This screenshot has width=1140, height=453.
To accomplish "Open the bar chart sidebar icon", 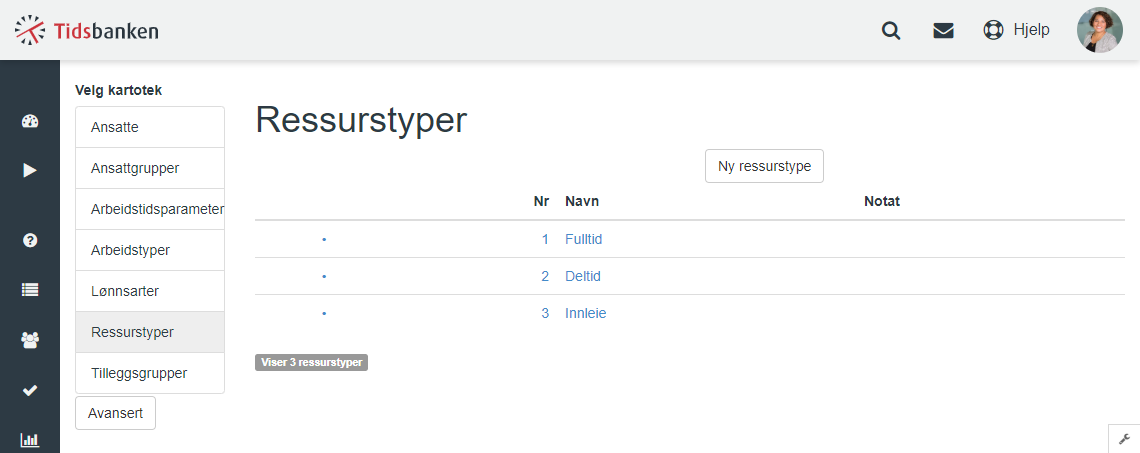I will (30, 439).
